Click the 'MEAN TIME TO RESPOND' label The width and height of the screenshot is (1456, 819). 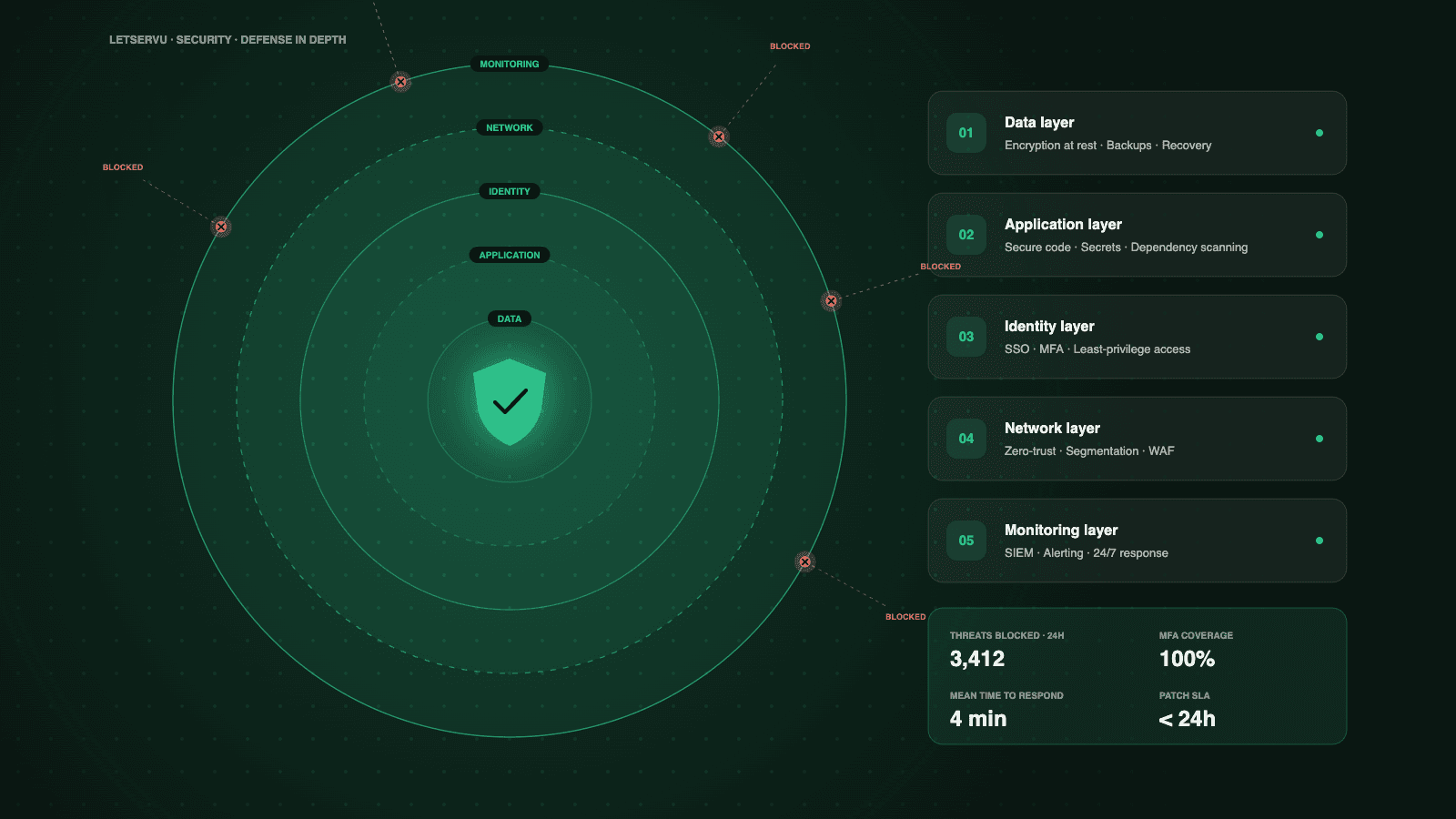(x=1006, y=696)
